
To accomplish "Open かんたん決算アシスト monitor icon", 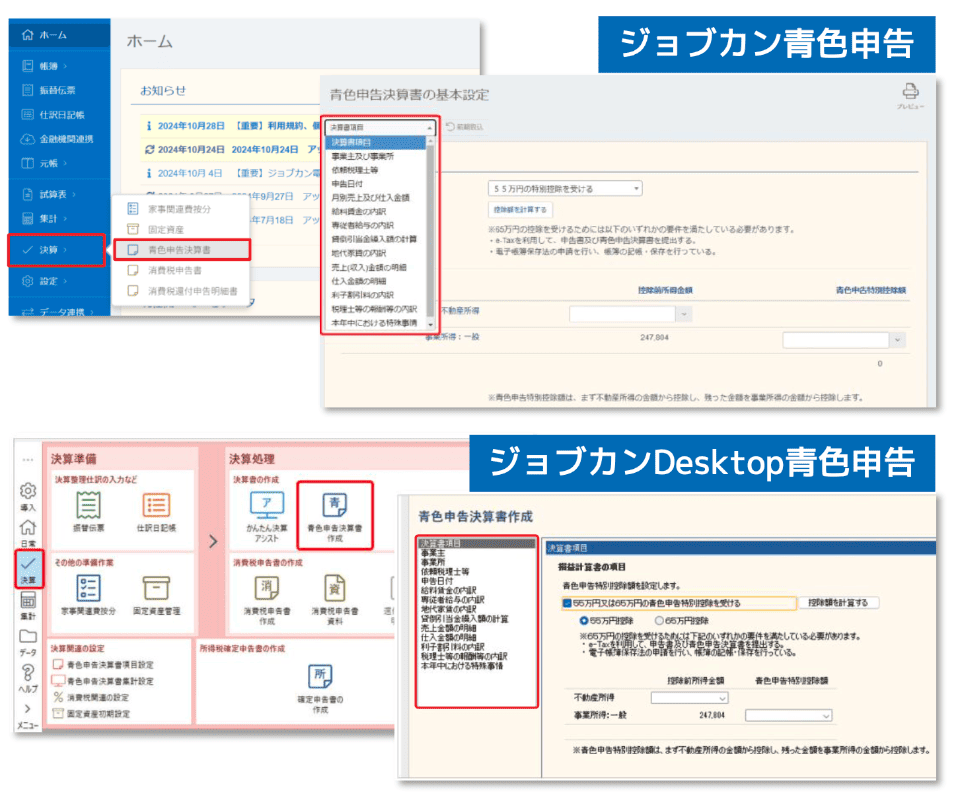I will [x=267, y=508].
